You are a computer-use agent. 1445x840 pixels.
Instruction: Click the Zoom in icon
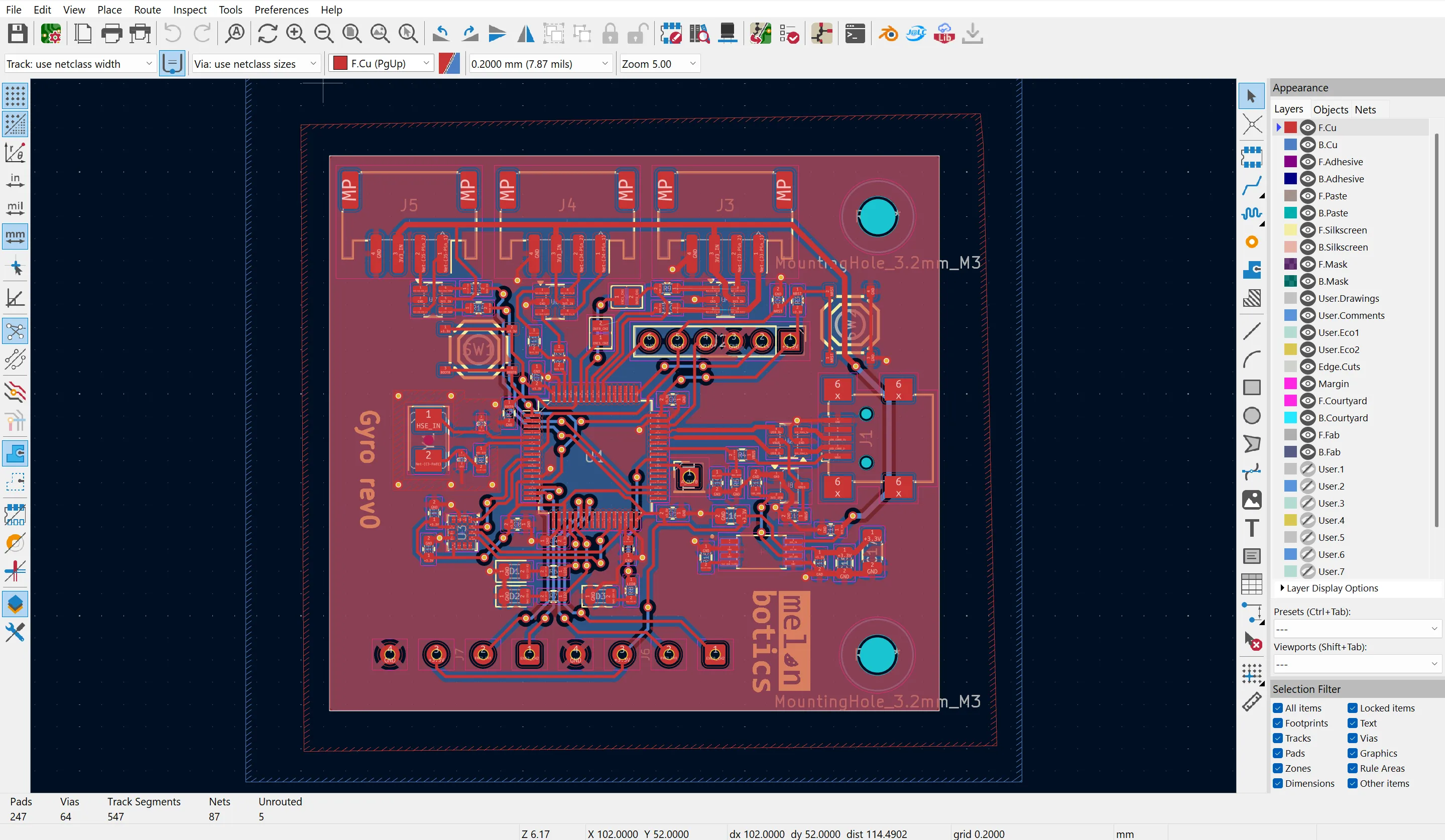[296, 34]
